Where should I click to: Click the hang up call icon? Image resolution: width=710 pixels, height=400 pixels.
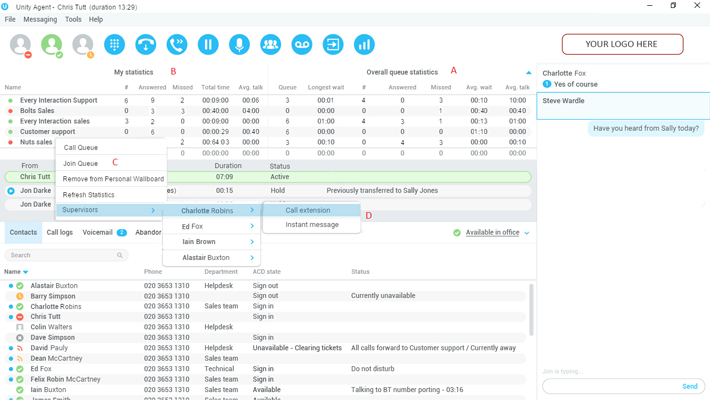coord(146,45)
